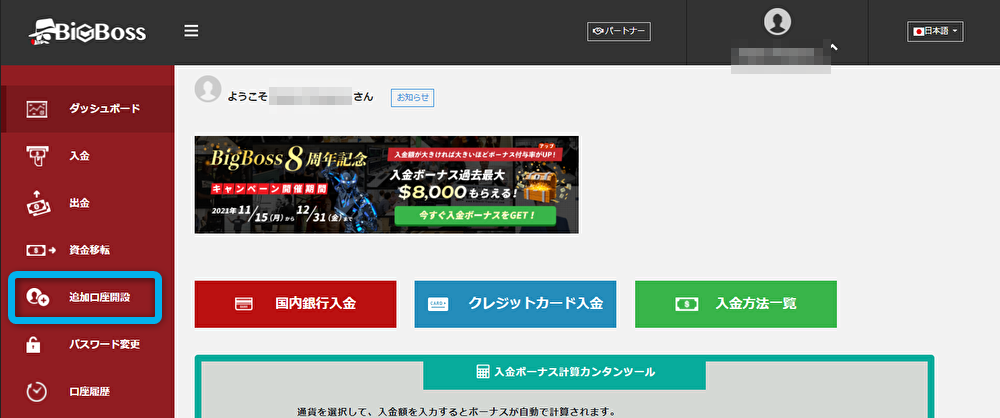Click the CARD icon on クレジットカード入金
Viewport: 1000px width, 418px height.
click(x=438, y=304)
